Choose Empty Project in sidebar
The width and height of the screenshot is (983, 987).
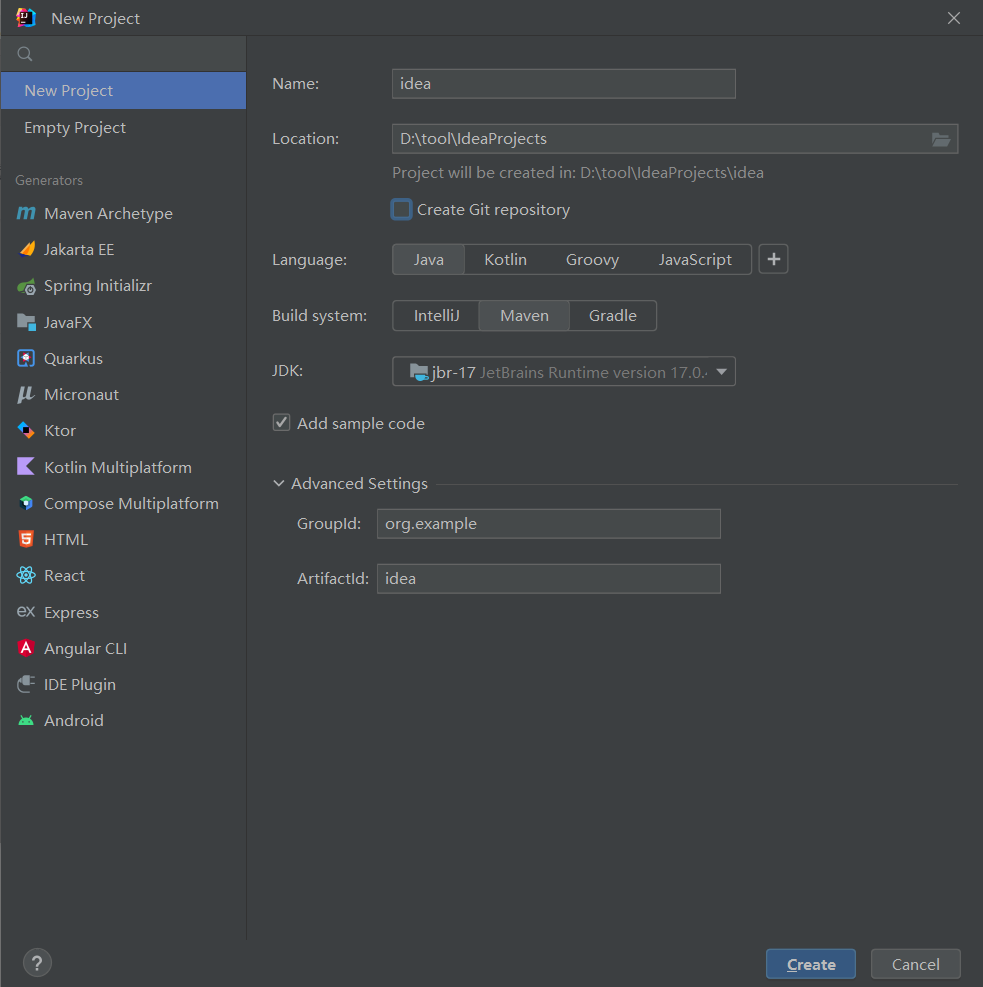coord(75,128)
